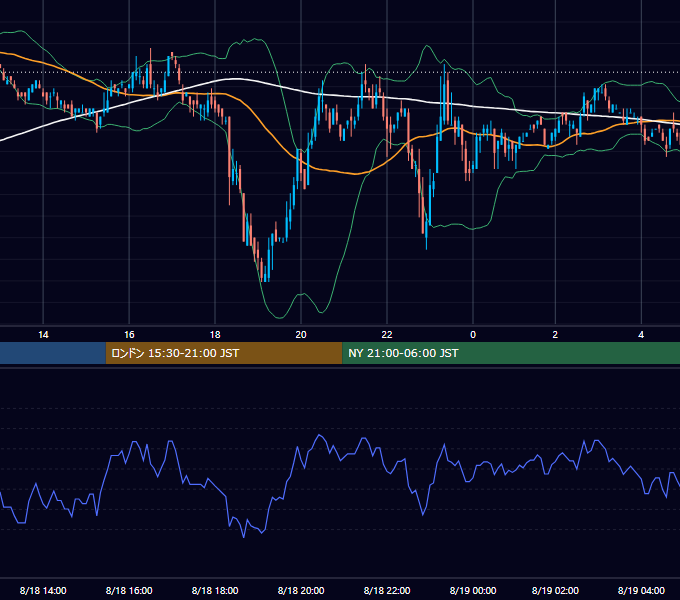Click the 8/19 04:00 time label

(x=641, y=590)
